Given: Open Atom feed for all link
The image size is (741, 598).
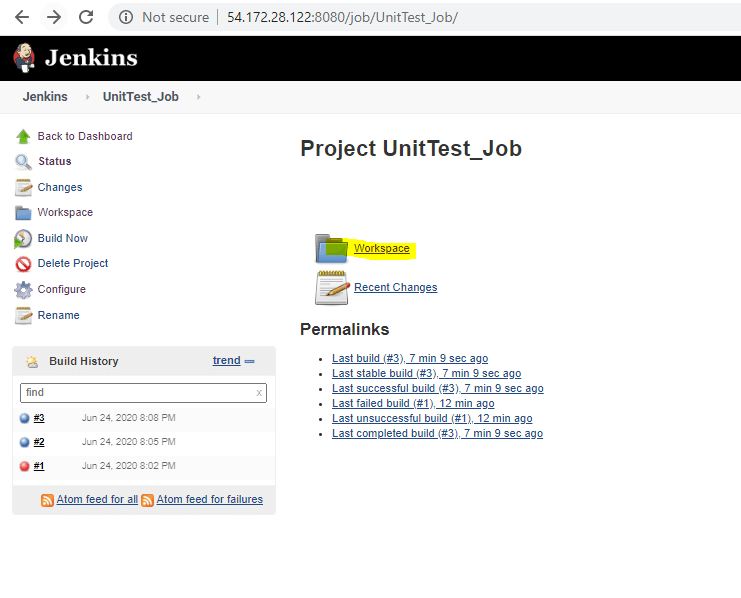Looking at the screenshot, I should pos(97,499).
